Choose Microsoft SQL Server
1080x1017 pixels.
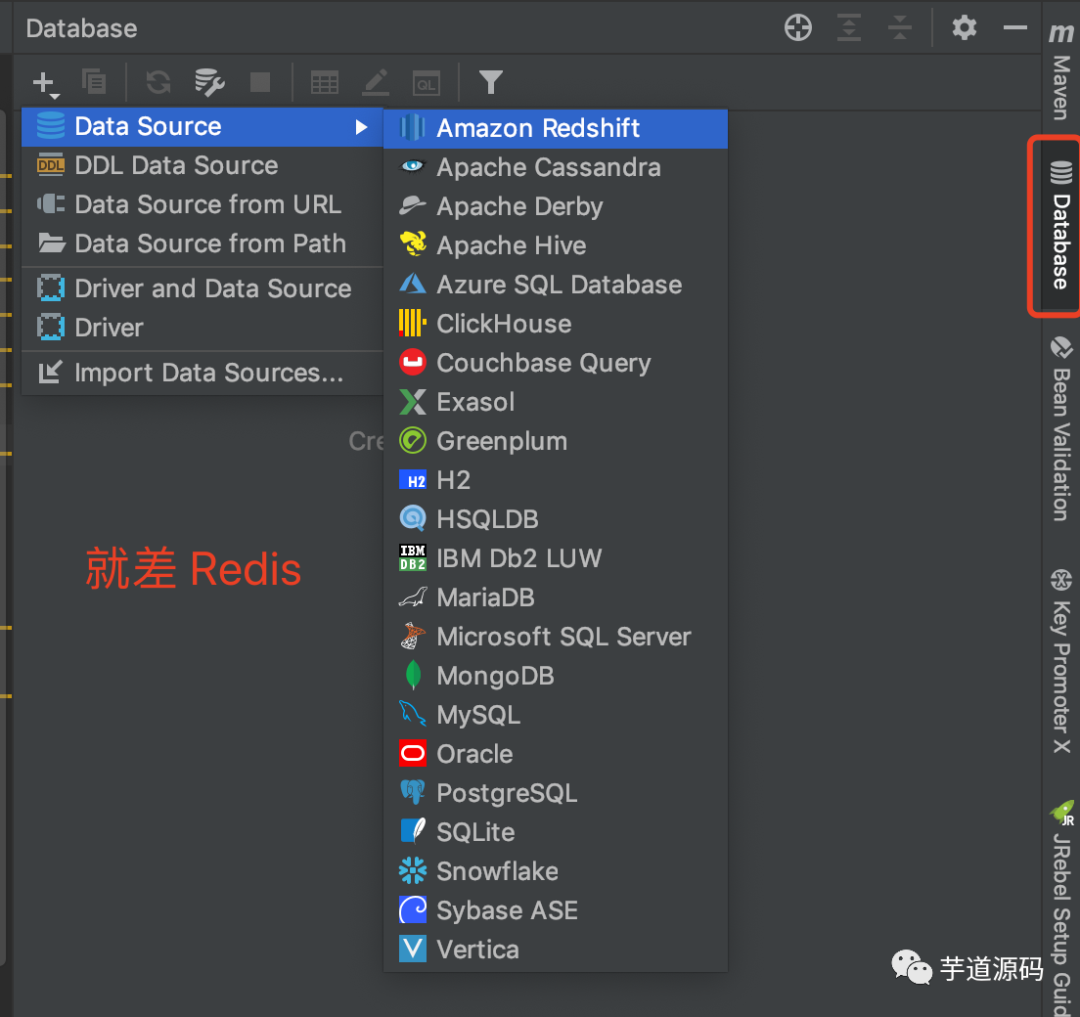pos(555,637)
